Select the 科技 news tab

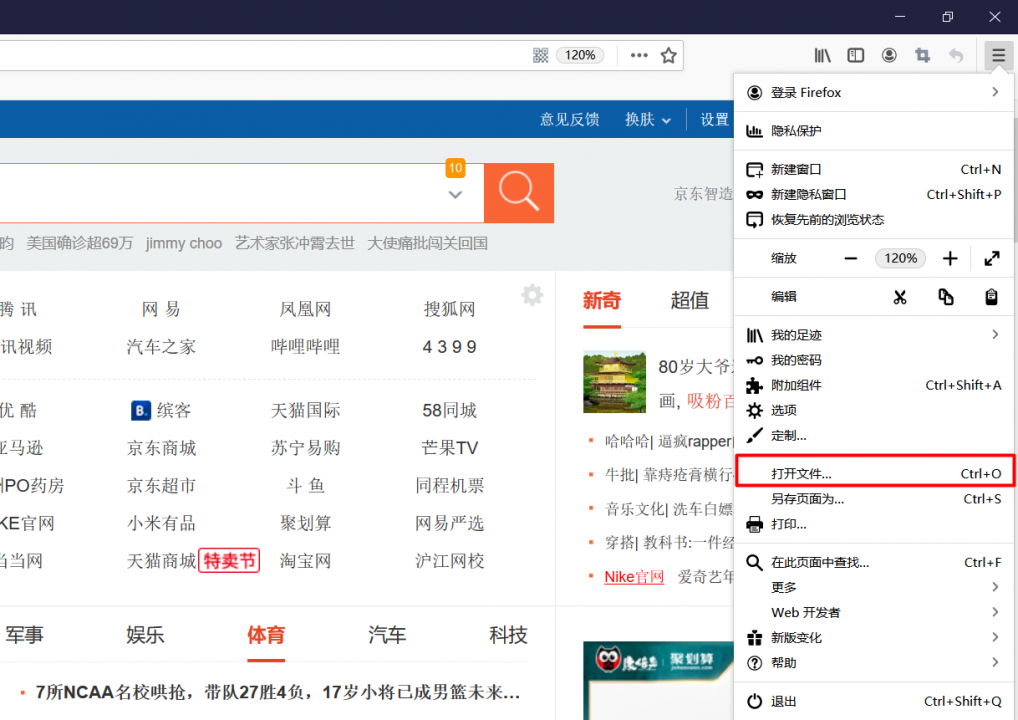(x=508, y=635)
